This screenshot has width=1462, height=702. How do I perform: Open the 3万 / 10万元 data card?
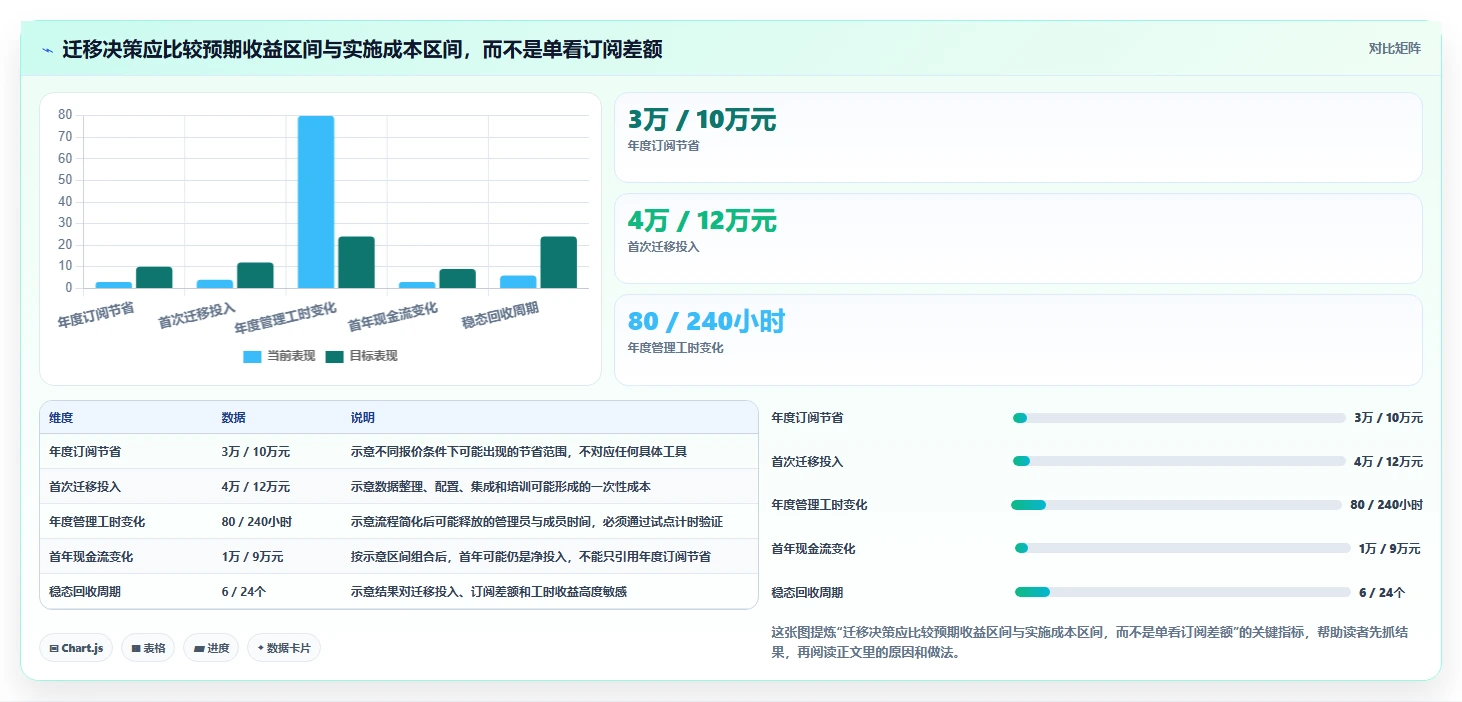point(1018,137)
